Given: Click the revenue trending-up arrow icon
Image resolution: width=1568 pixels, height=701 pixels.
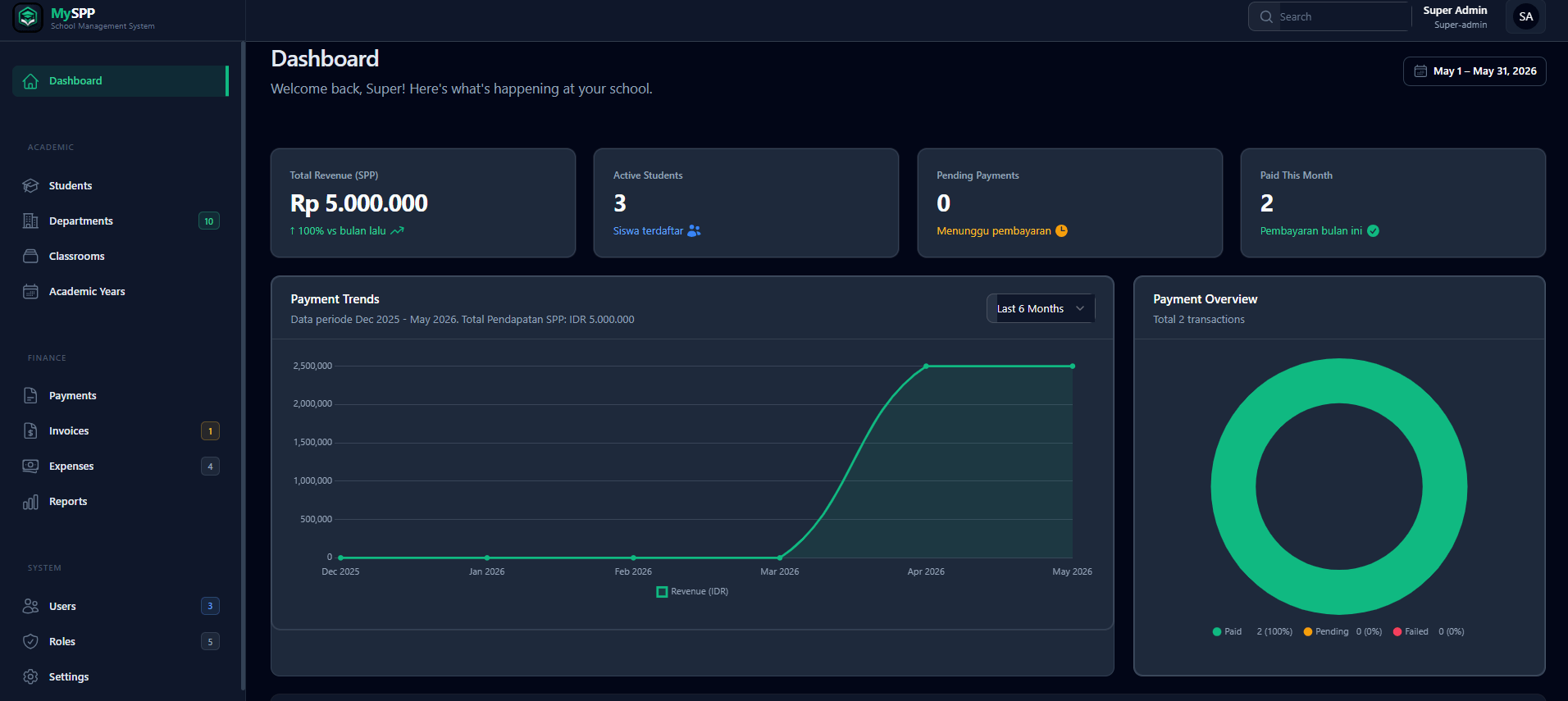Looking at the screenshot, I should (x=398, y=231).
